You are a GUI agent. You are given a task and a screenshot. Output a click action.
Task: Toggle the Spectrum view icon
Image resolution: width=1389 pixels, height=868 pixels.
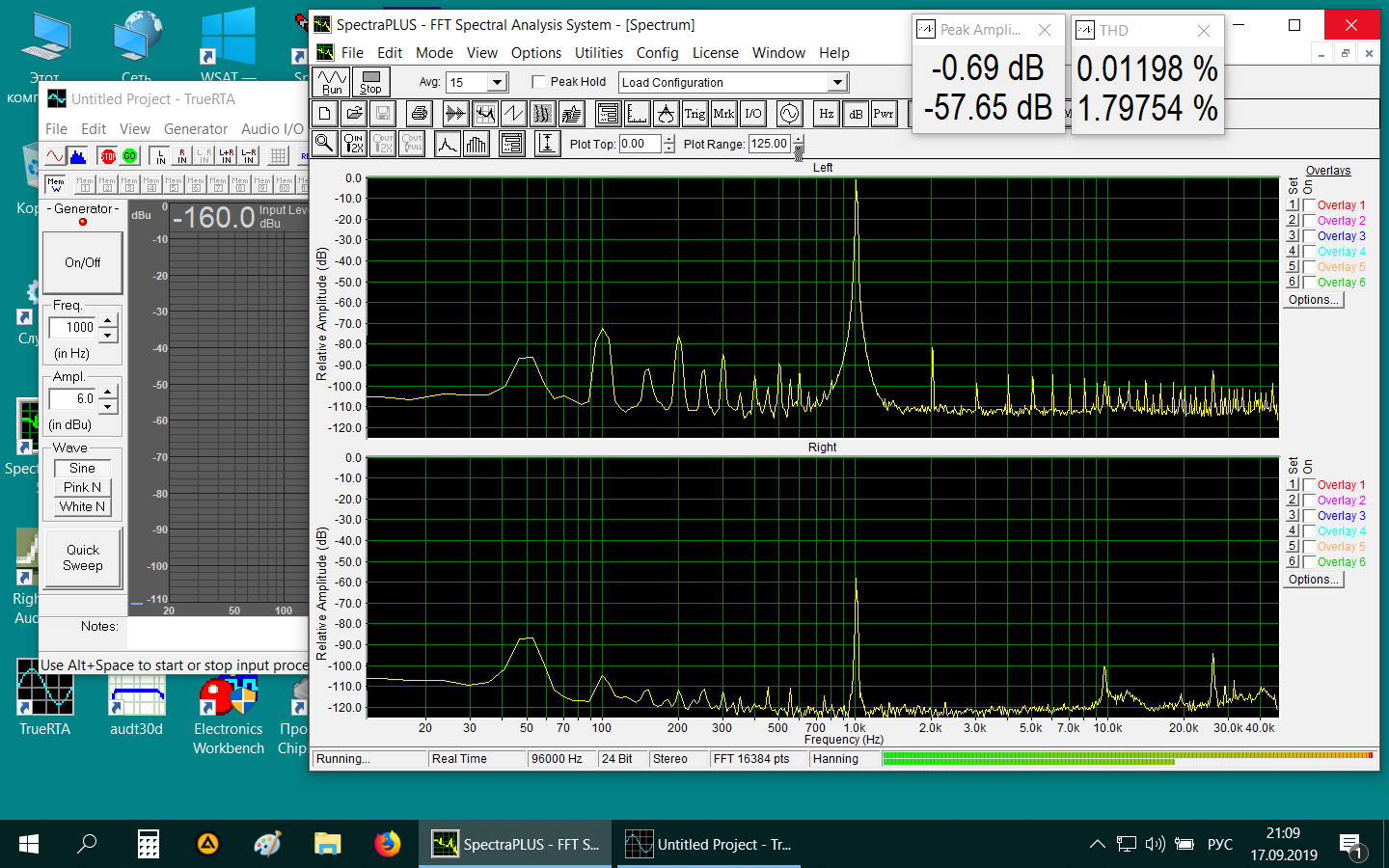484,114
